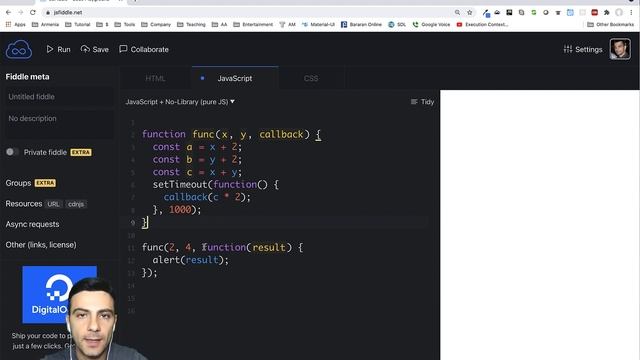Screen dimensions: 640x360
Task: Open the Entertainment bookmarks folder
Action: pyautogui.click(x=253, y=24)
